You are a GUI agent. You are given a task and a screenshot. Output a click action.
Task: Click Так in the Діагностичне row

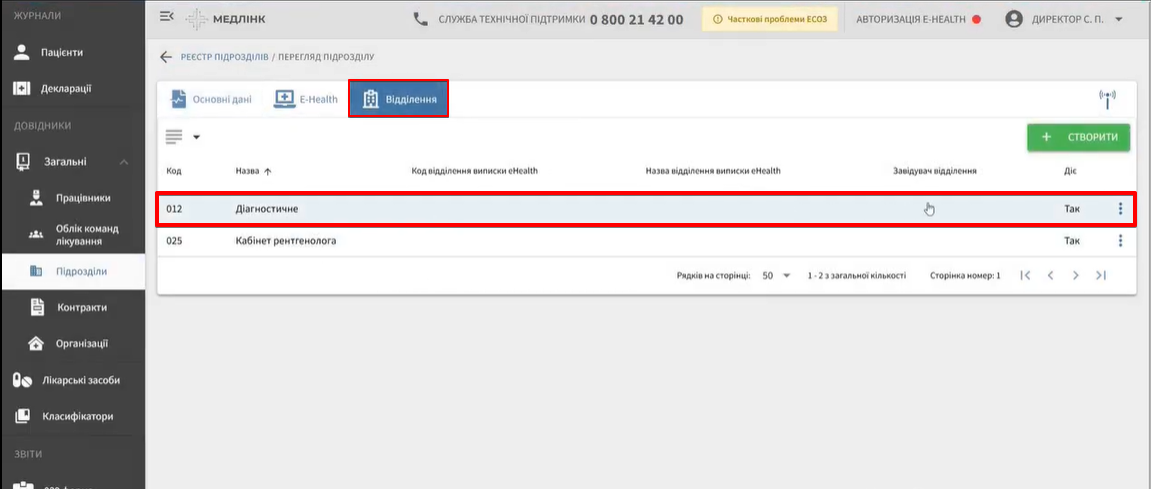click(1072, 209)
